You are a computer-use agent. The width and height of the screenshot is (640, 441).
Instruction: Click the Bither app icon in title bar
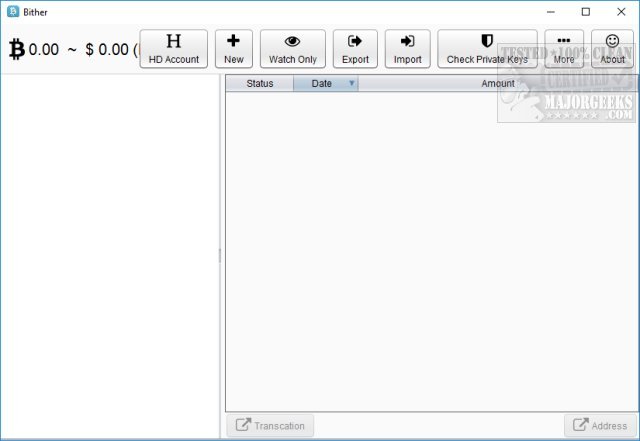pyautogui.click(x=13, y=12)
